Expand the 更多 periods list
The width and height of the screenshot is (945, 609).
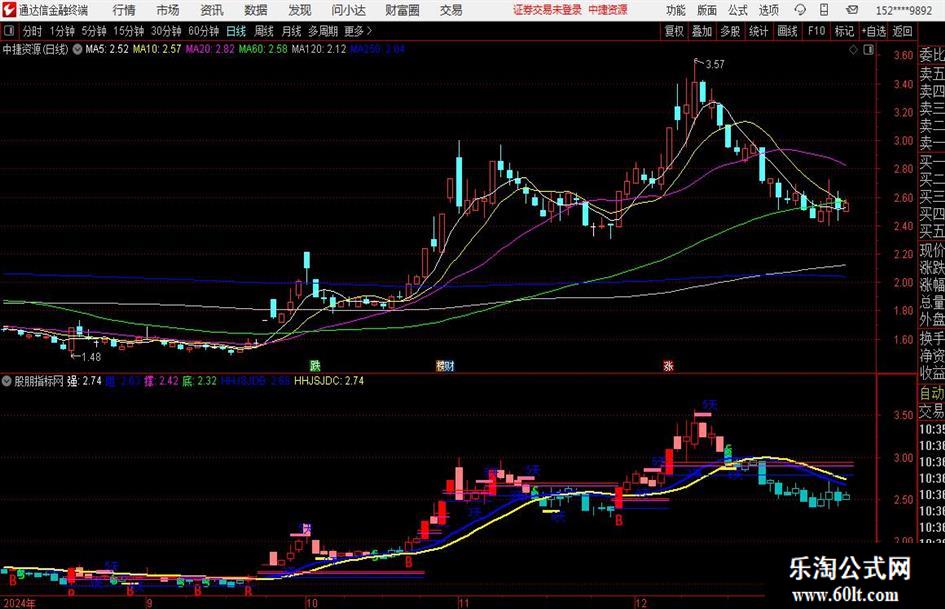359,31
